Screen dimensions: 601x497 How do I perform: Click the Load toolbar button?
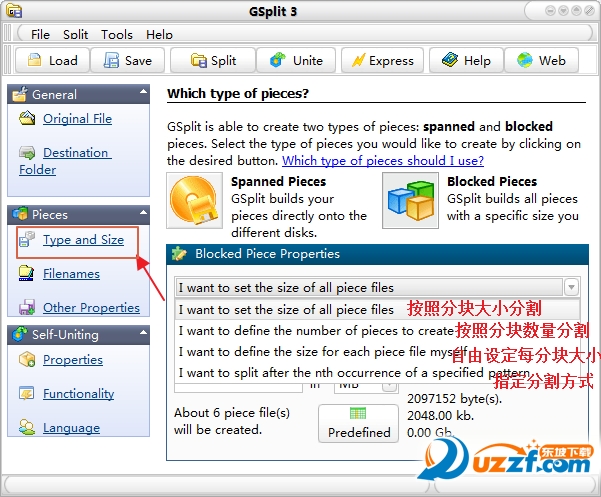pos(53,60)
